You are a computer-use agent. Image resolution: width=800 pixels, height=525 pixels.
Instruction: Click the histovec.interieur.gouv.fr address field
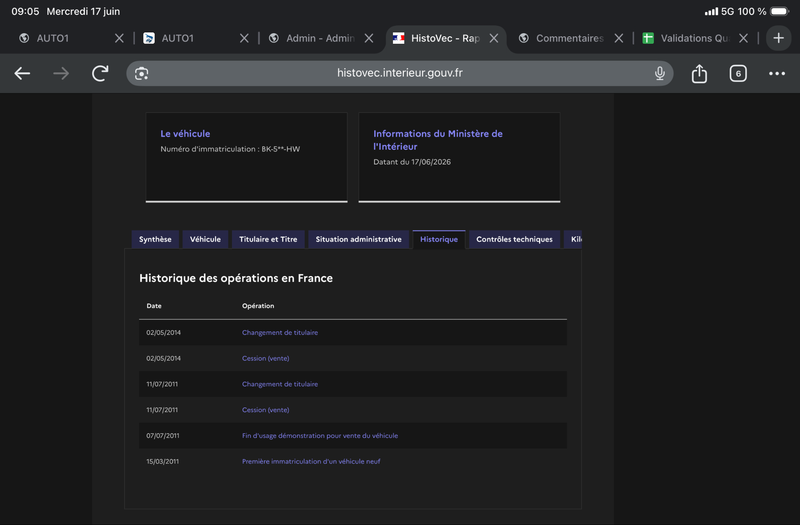pos(399,73)
